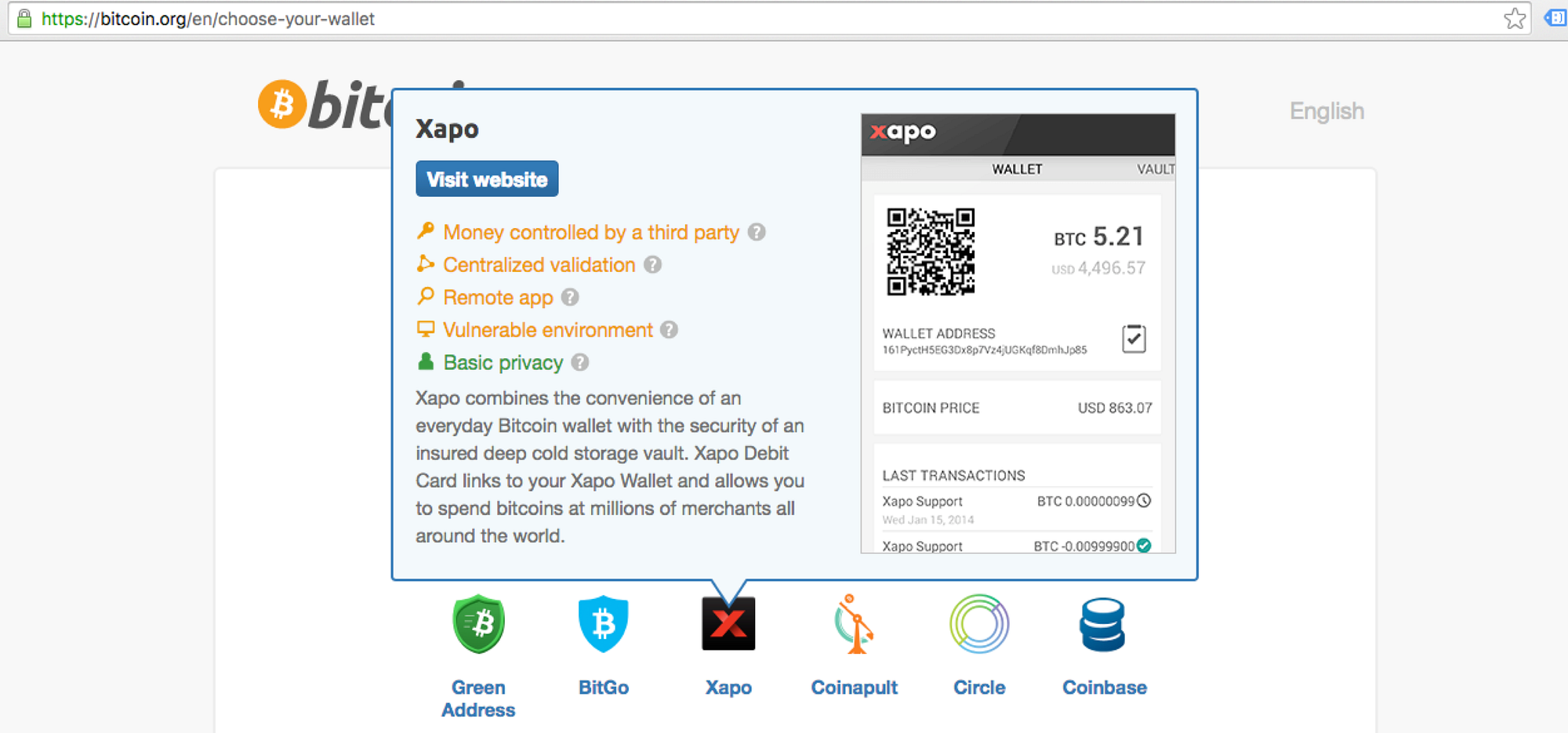Open the browser extension icon beside the star
1568x733 pixels.
1556,17
